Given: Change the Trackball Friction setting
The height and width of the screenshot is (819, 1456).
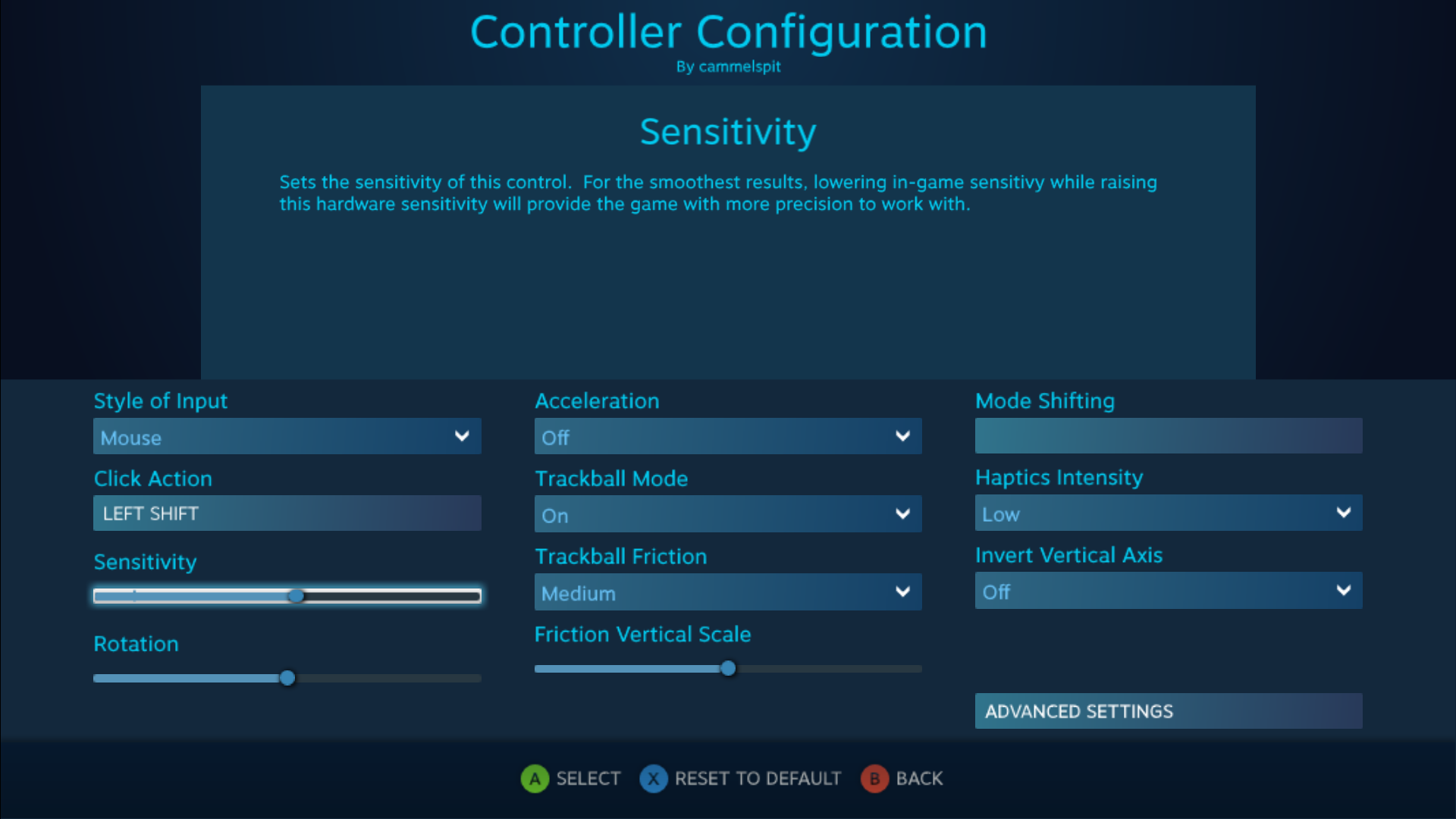Looking at the screenshot, I should (x=727, y=592).
